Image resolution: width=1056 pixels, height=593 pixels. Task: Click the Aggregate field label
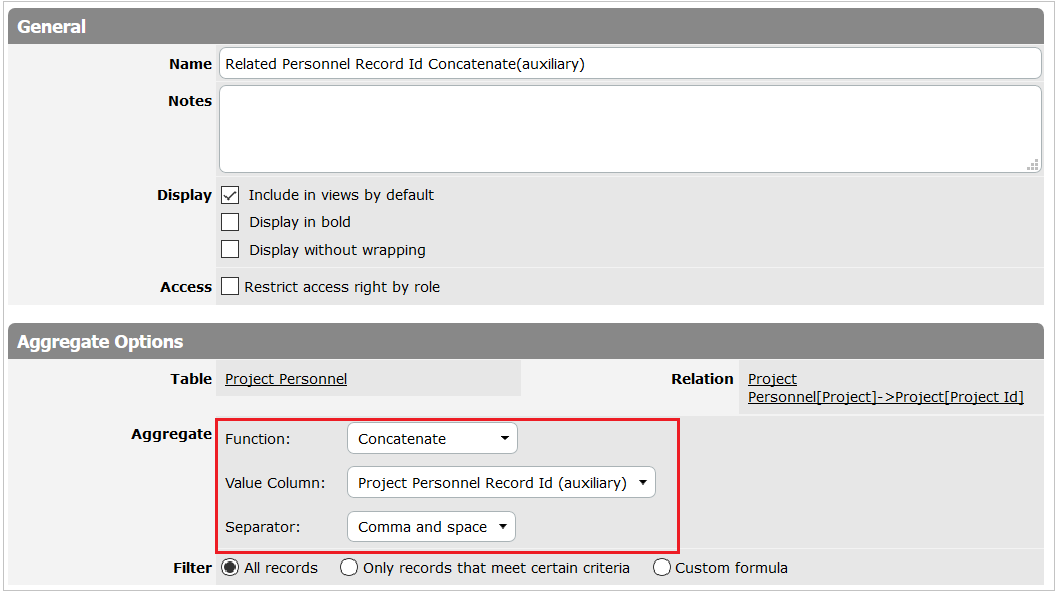[x=171, y=434]
